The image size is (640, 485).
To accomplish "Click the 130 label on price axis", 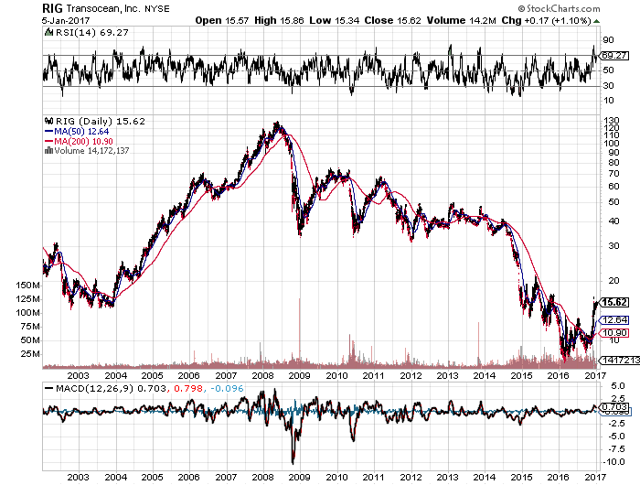I will (612, 120).
